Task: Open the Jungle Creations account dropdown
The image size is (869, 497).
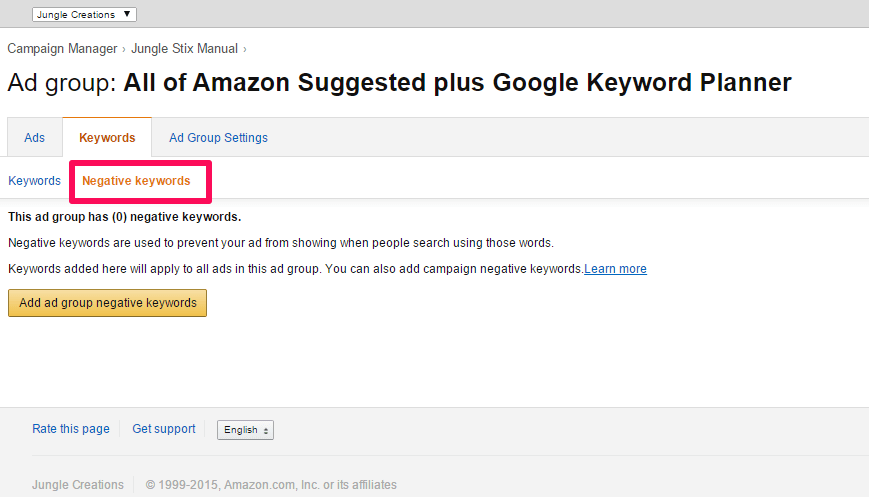Action: tap(84, 14)
